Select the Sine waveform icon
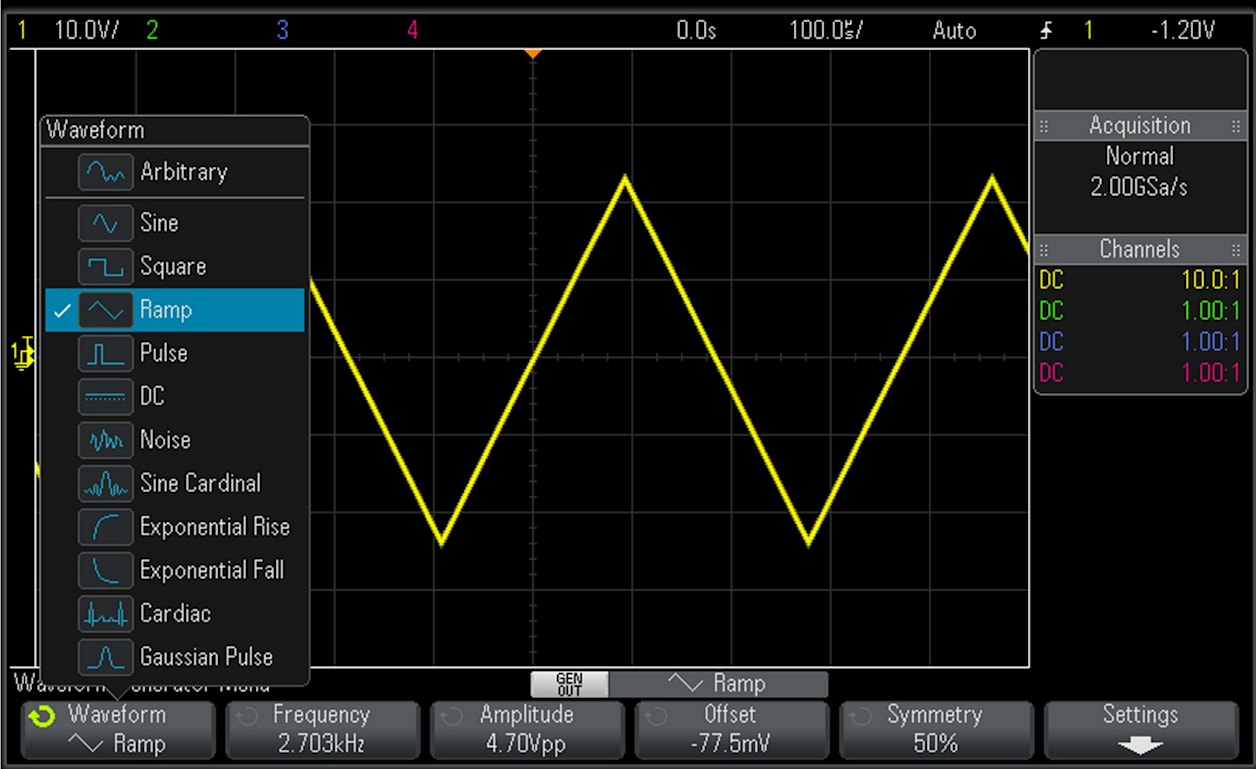The height and width of the screenshot is (769, 1256). tap(105, 222)
